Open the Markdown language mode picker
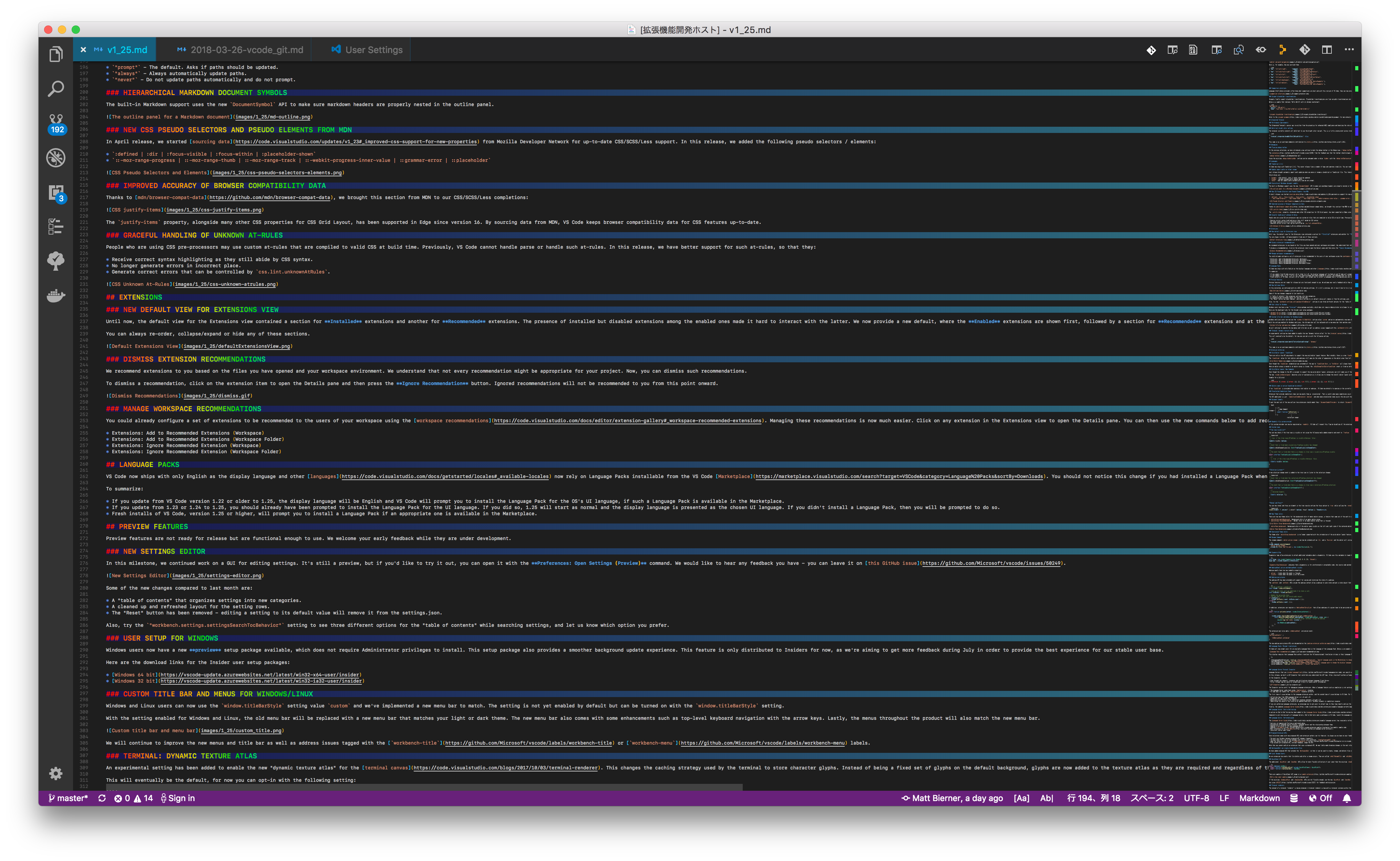The image size is (1400, 861). tap(1259, 798)
